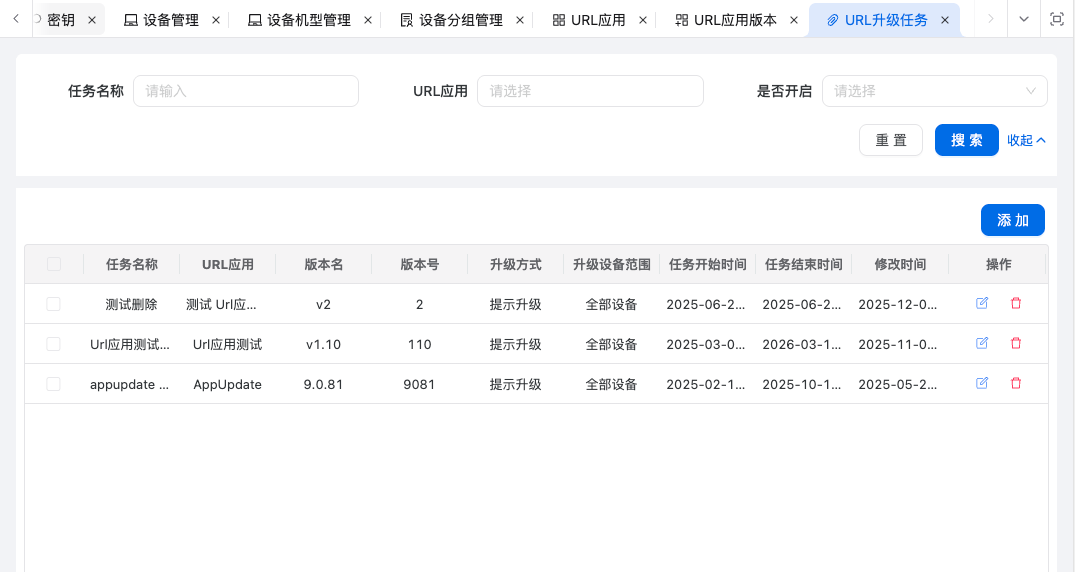Screen dimensions: 1075x572
Task: Edit the Url应用测试 task row
Action: pos(982,343)
